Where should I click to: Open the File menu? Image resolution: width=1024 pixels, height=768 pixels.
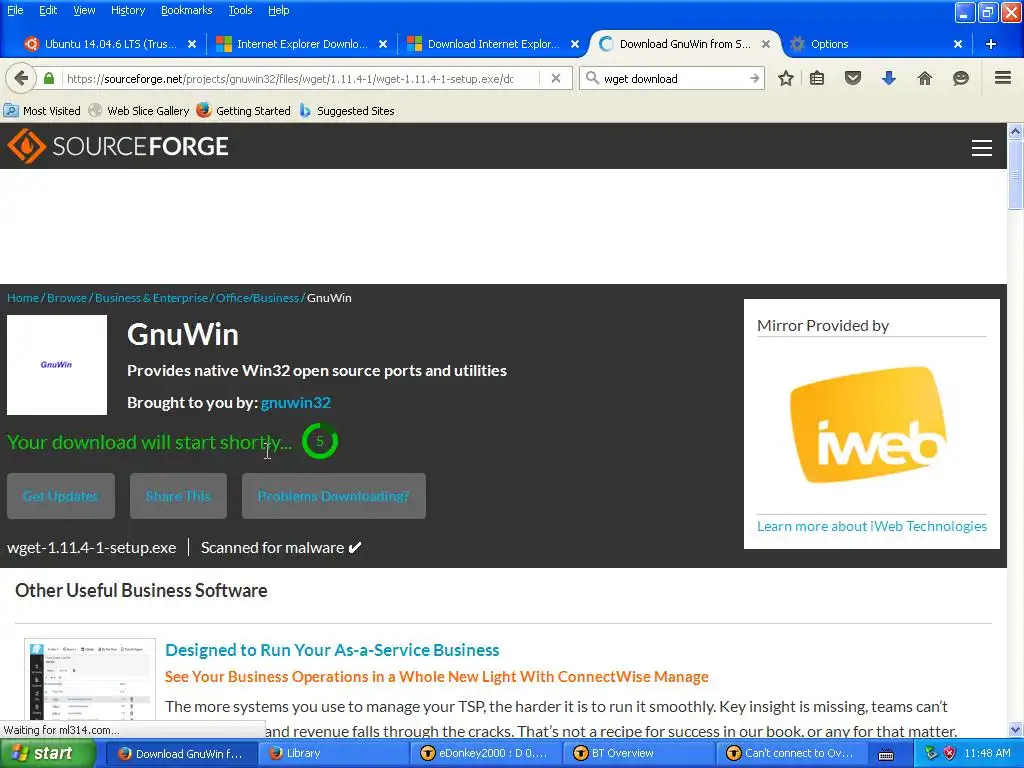15,10
